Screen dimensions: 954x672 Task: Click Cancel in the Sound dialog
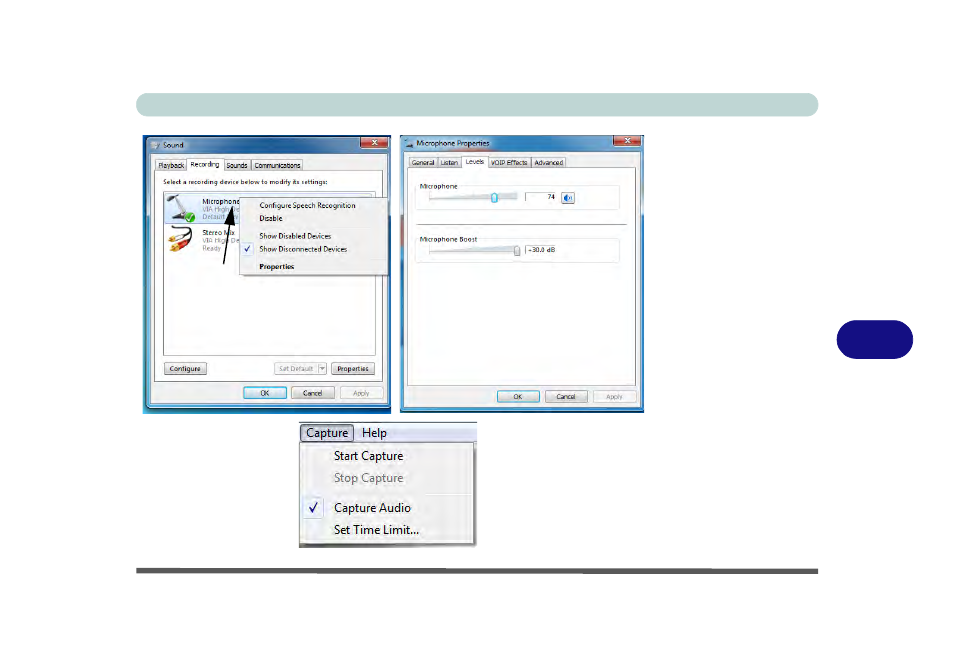click(313, 393)
